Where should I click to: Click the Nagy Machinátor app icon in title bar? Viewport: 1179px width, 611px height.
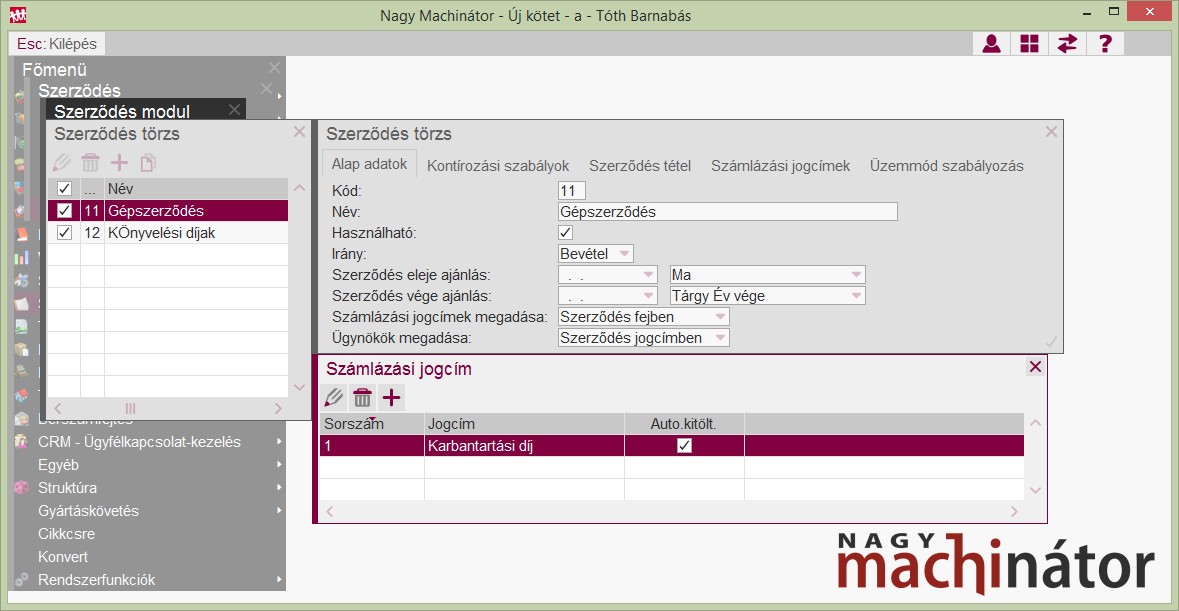click(18, 14)
